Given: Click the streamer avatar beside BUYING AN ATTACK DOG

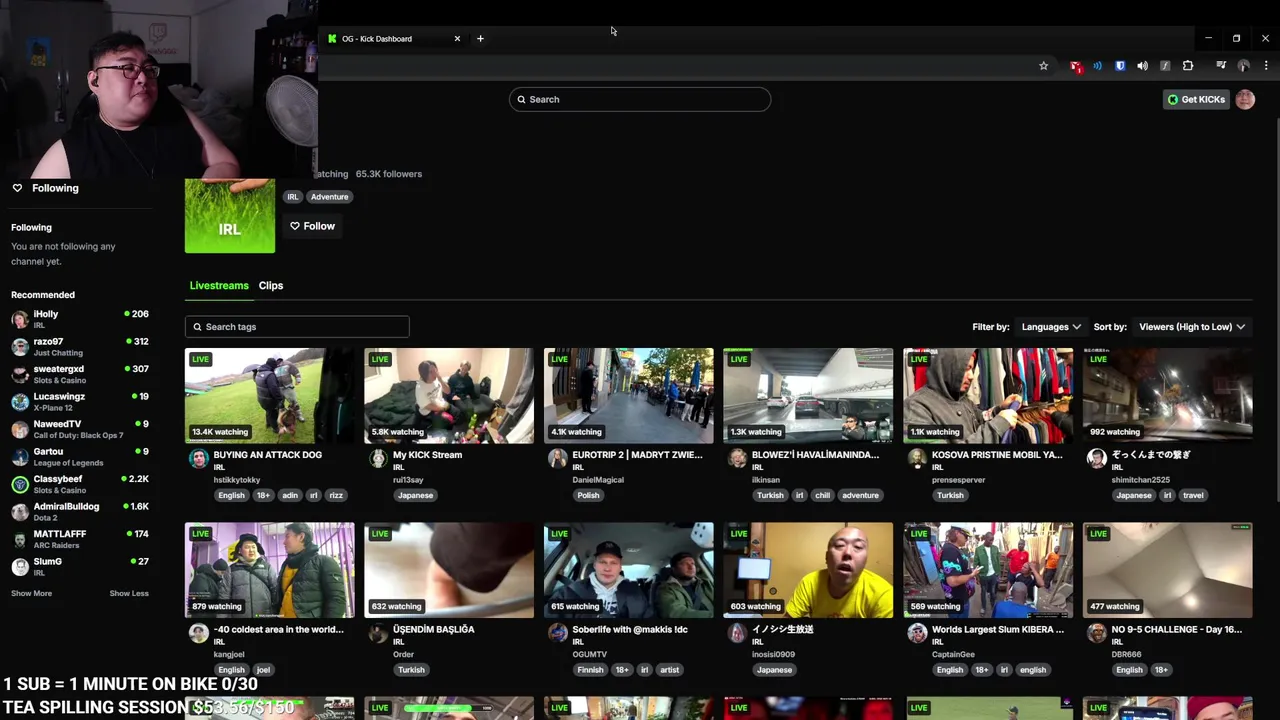Looking at the screenshot, I should click(198, 459).
